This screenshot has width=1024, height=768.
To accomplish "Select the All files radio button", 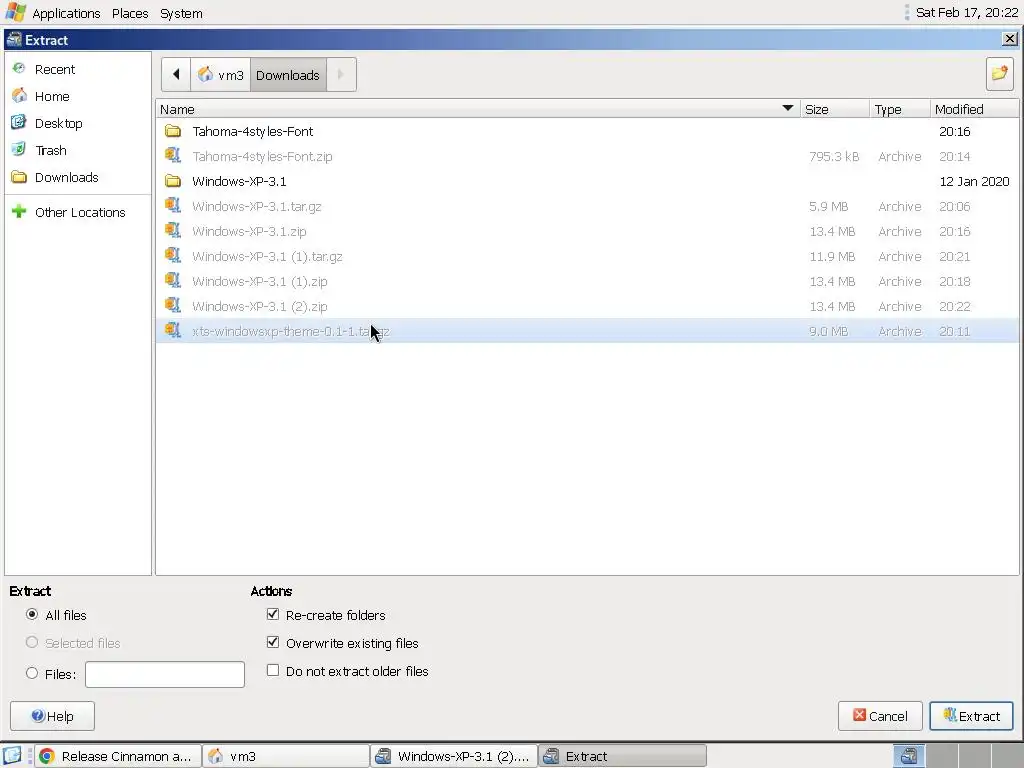I will tap(31, 615).
